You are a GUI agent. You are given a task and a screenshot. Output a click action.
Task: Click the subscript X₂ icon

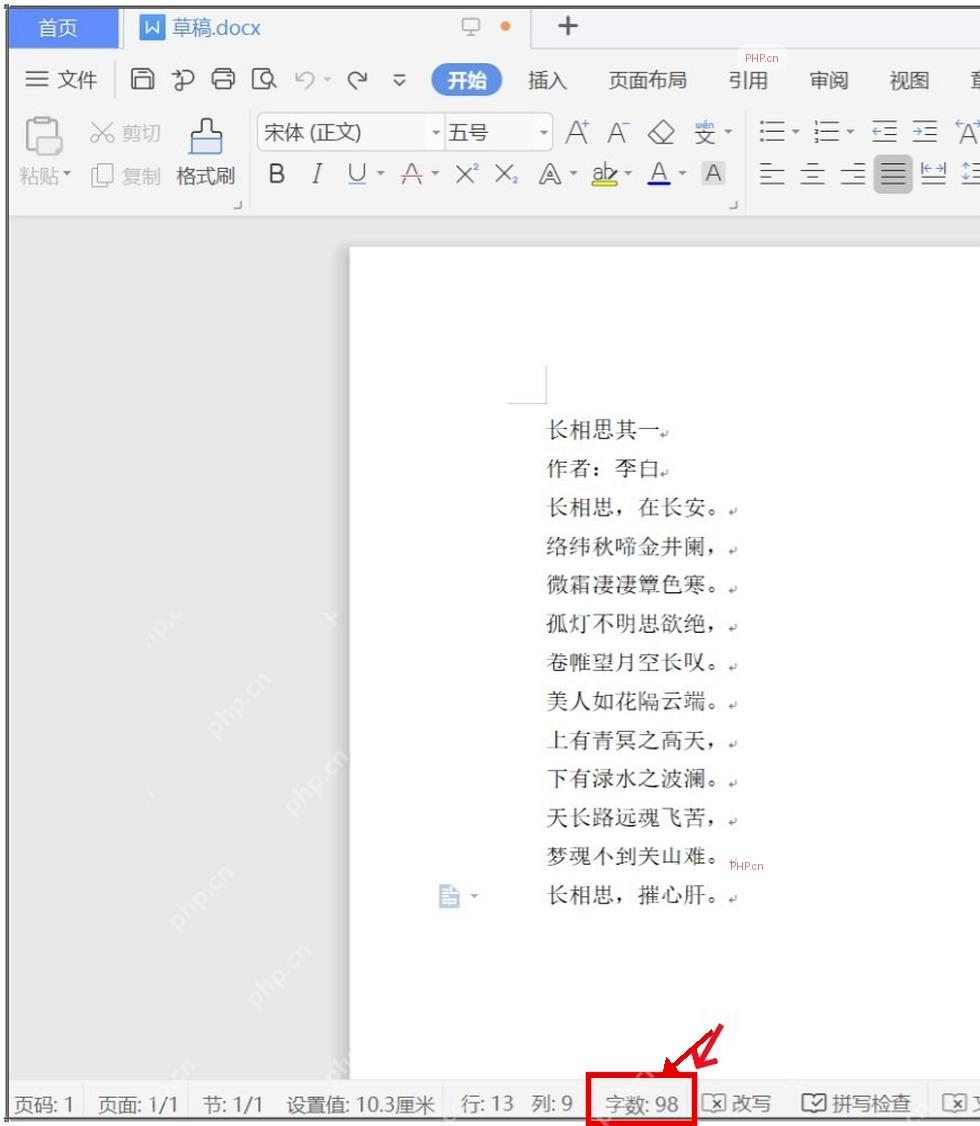(x=506, y=173)
